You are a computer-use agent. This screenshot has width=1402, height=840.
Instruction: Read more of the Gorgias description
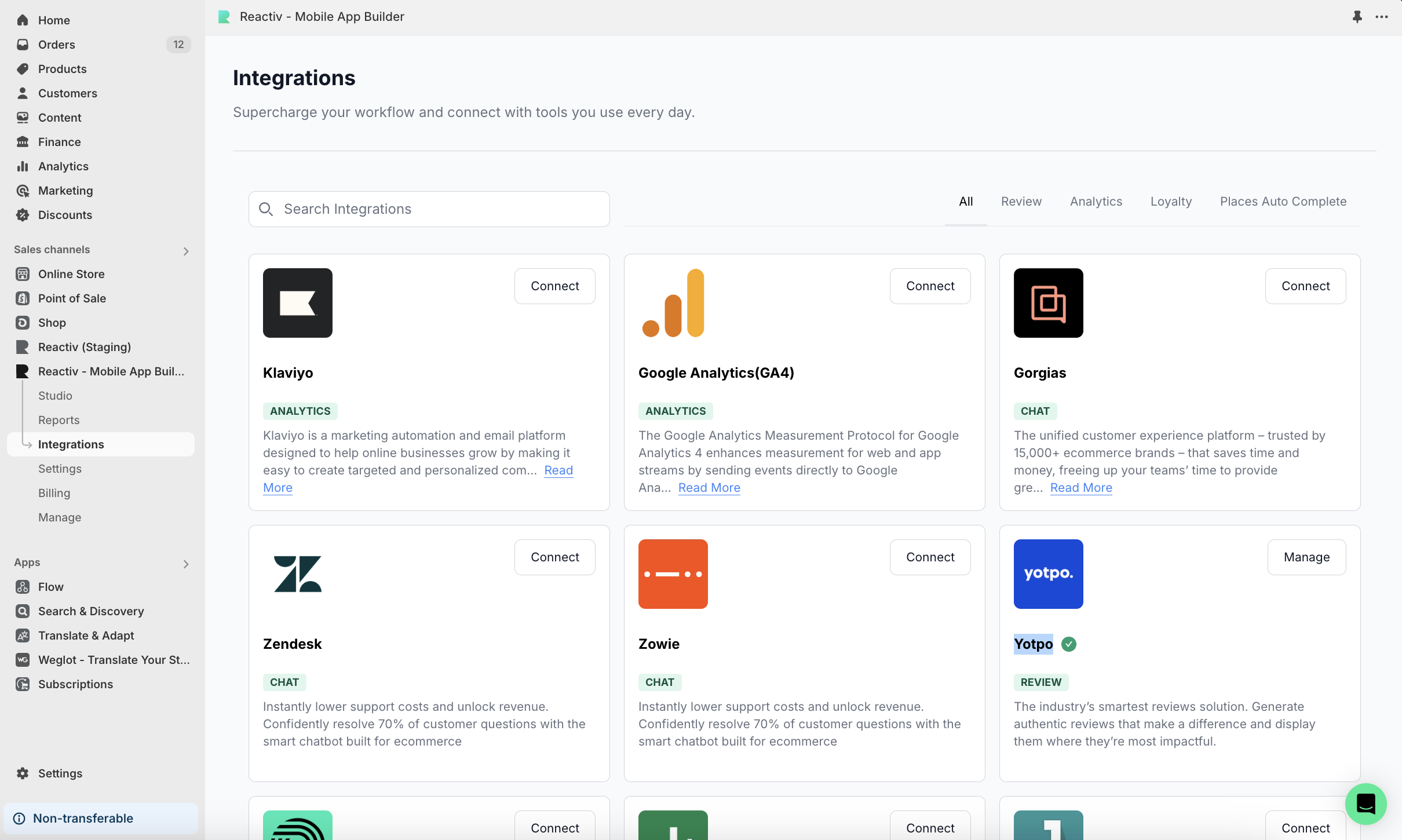tap(1080, 488)
